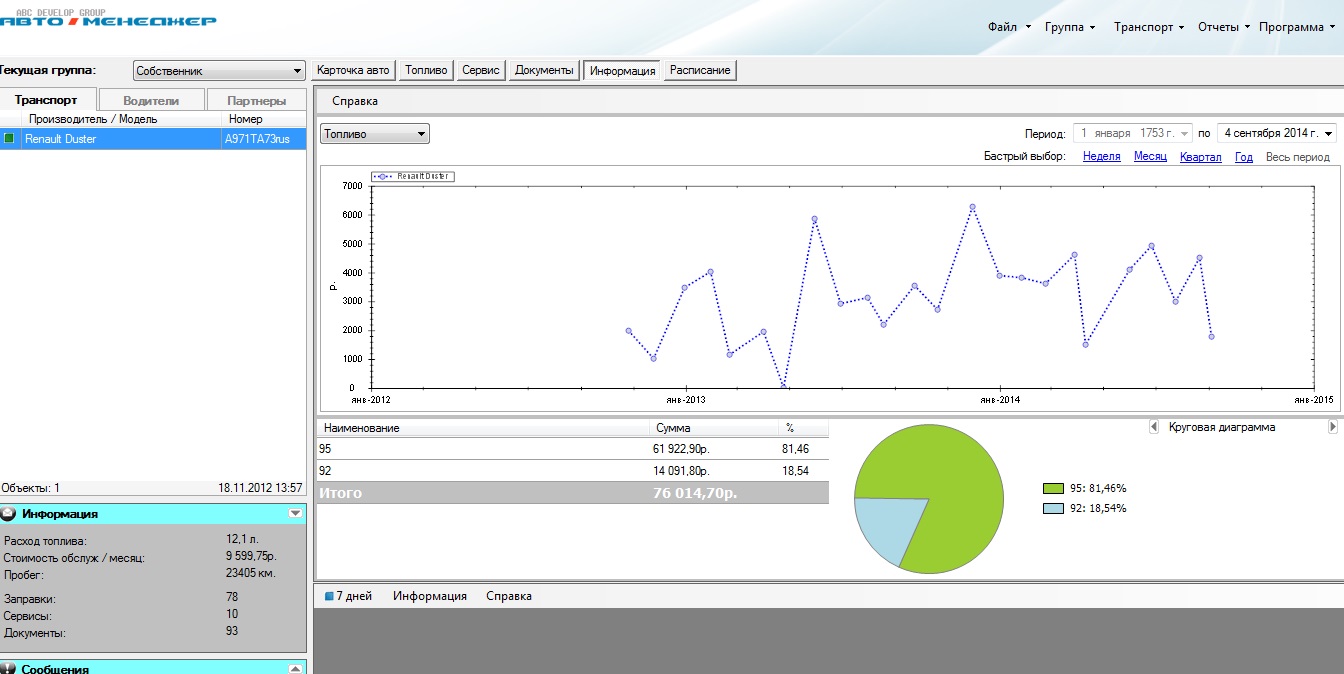Click the Авто Менеджер logo
Image resolution: width=1344 pixels, height=674 pixels.
[x=108, y=18]
